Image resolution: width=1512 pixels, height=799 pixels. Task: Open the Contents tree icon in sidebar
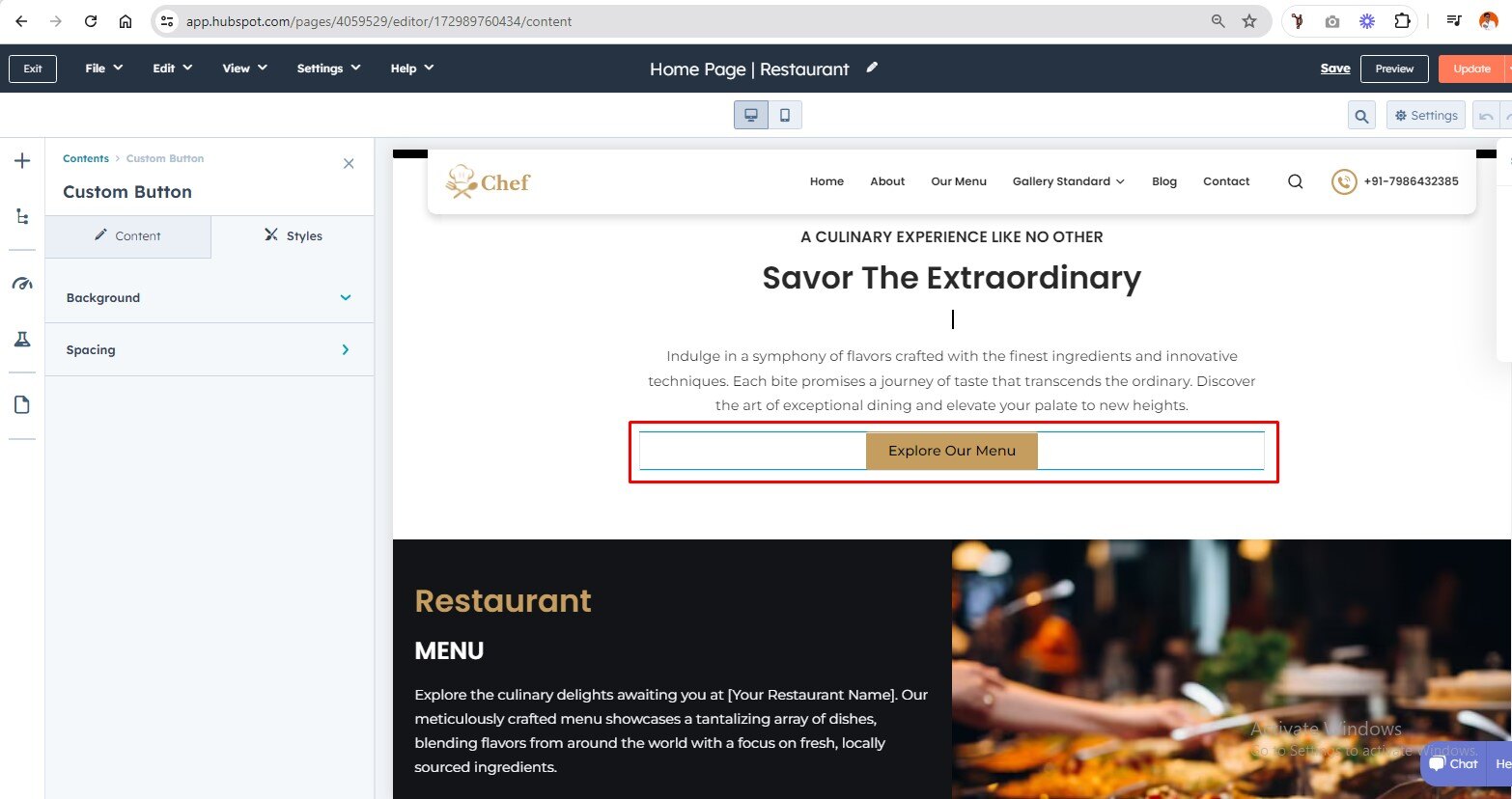22,216
